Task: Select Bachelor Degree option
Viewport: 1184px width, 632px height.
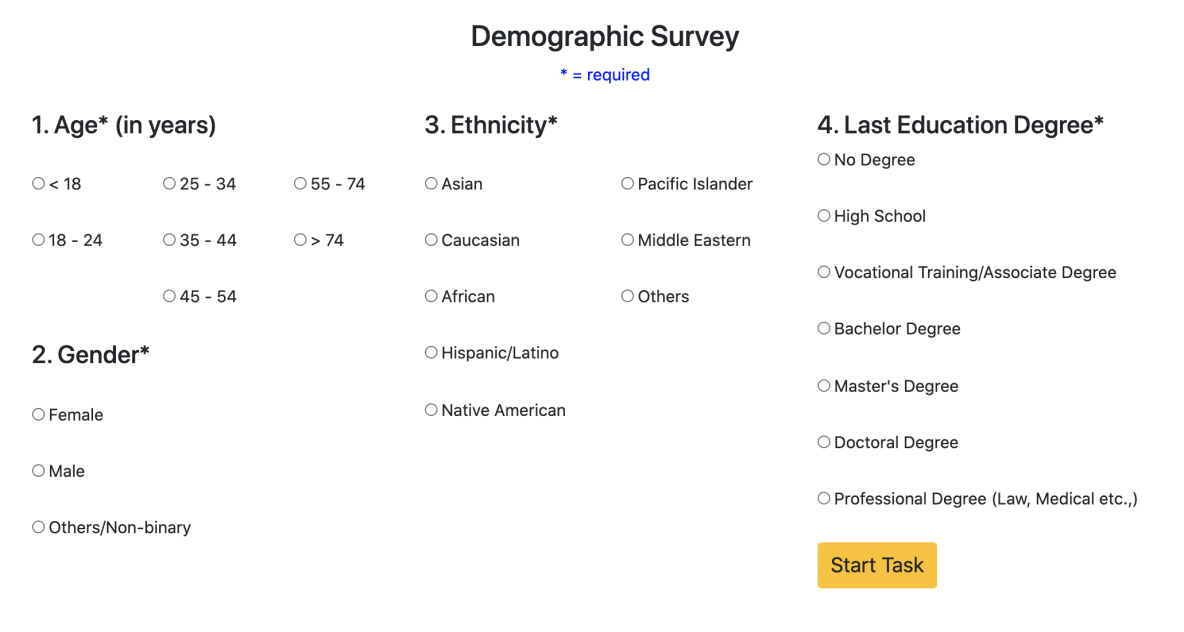Action: click(824, 328)
